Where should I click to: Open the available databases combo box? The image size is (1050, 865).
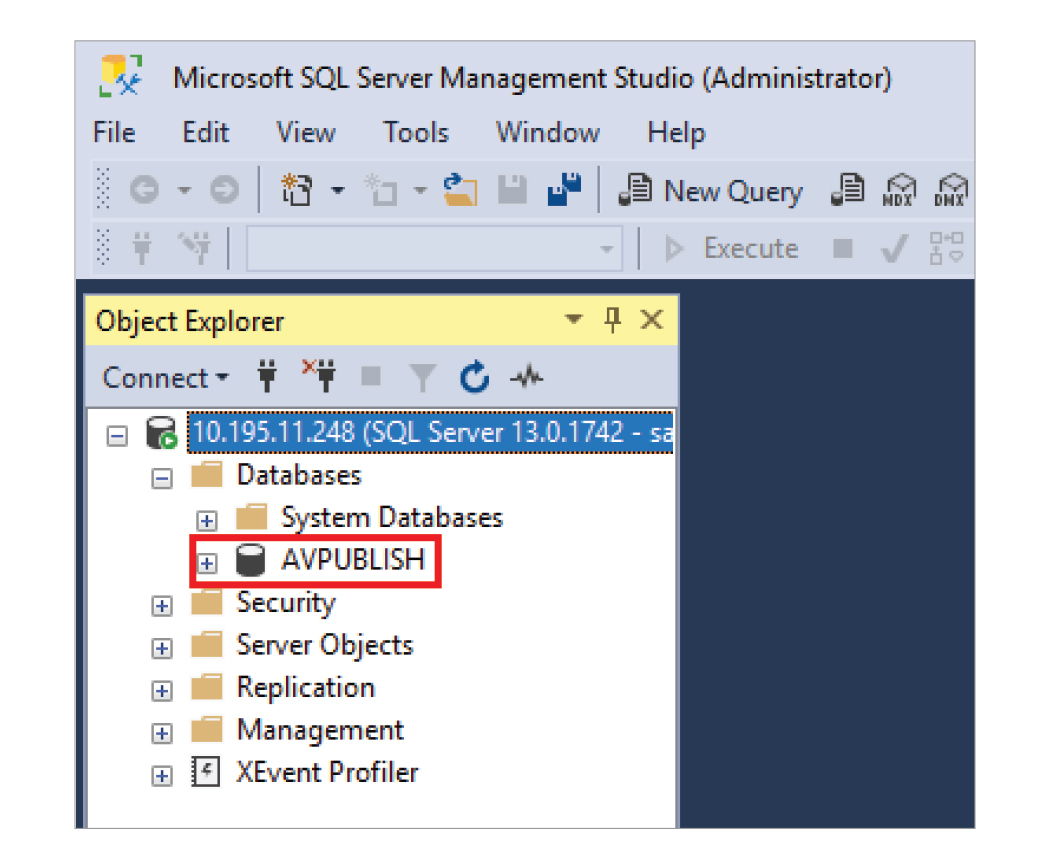[435, 249]
